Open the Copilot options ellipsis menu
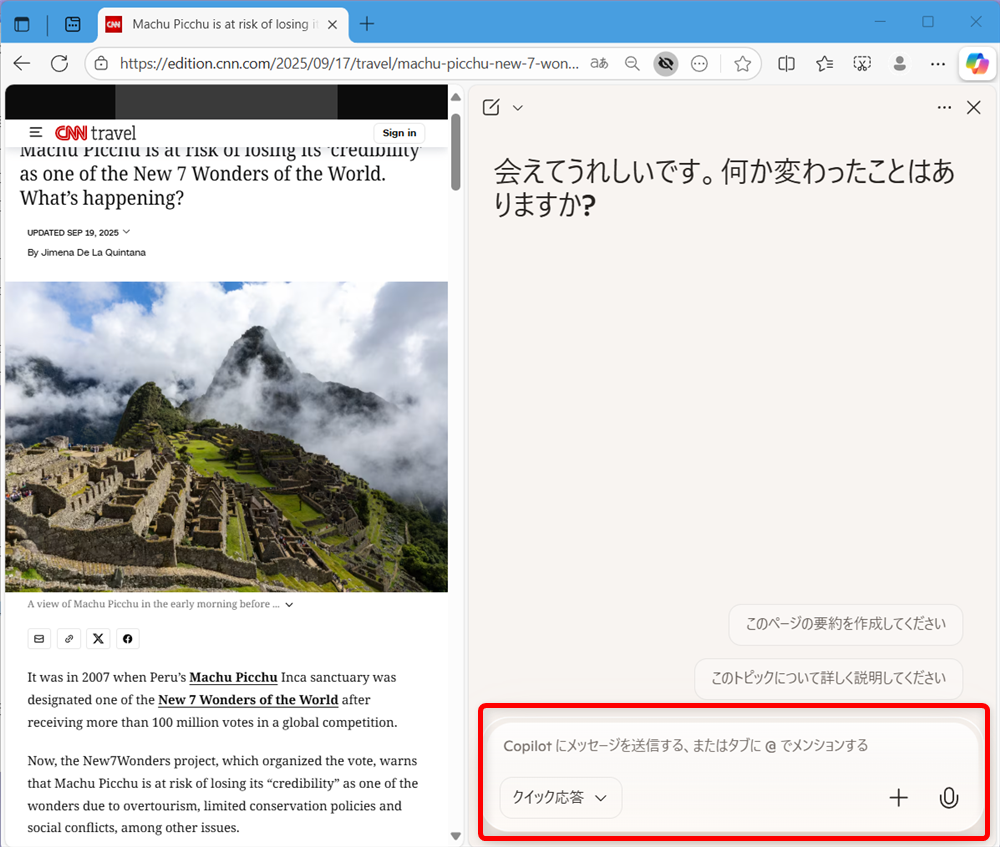 (944, 107)
